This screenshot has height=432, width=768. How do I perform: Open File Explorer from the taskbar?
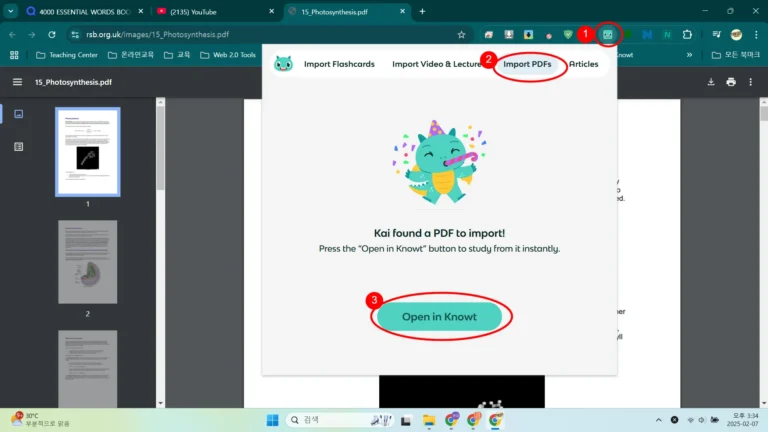(429, 420)
